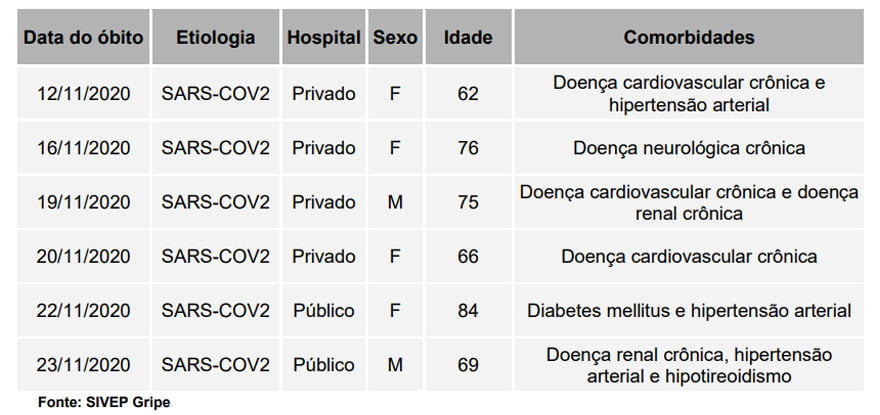
Task: Select the age value 75
Action: coord(468,202)
